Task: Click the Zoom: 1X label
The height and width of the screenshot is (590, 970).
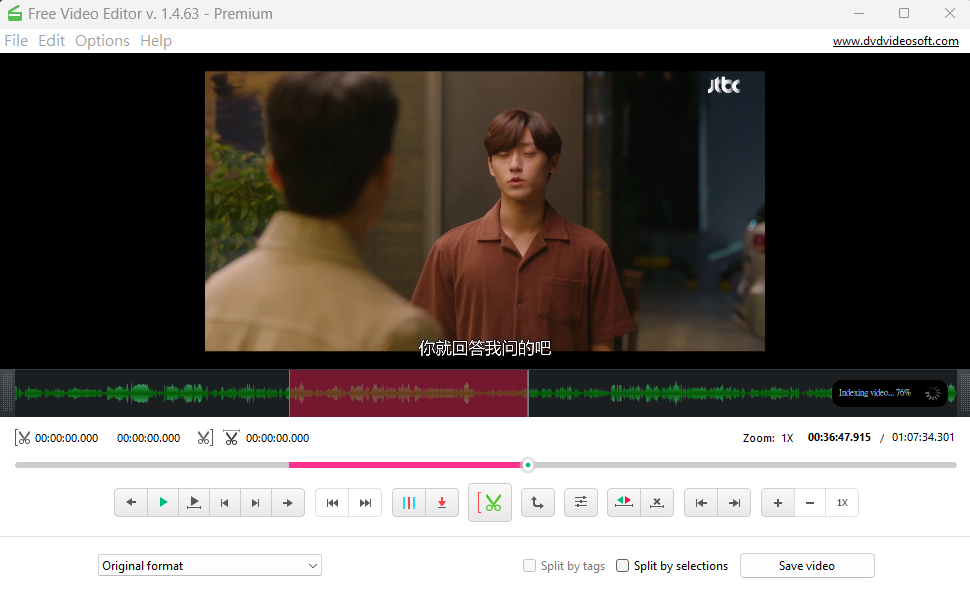Action: pos(768,438)
